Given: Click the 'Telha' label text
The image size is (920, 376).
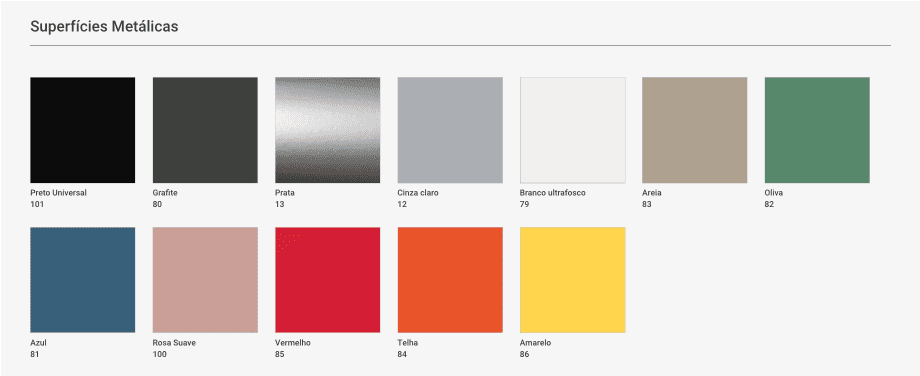Looking at the screenshot, I should point(408,343).
